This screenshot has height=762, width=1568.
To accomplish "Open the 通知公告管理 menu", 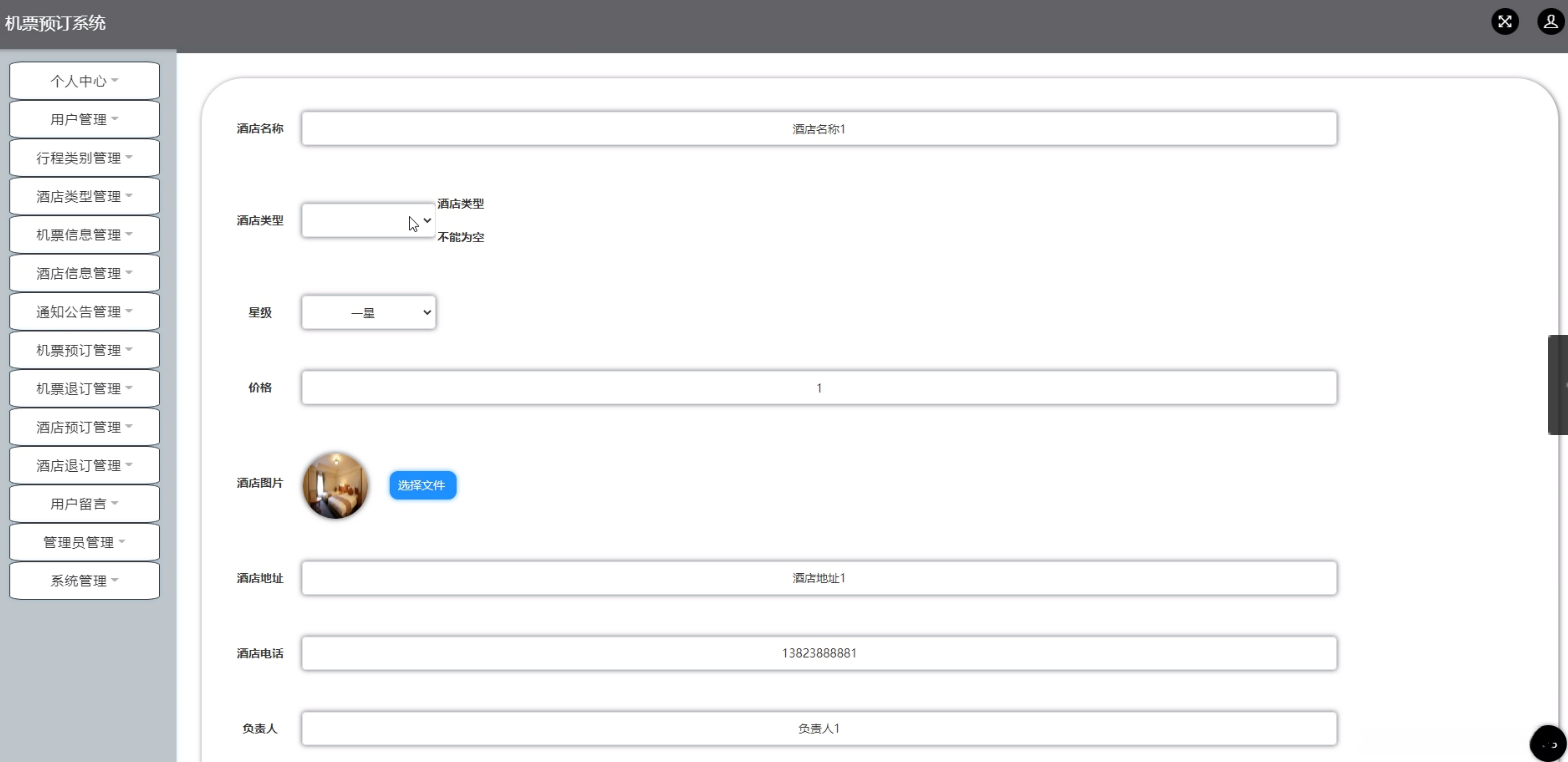I will pos(84,312).
